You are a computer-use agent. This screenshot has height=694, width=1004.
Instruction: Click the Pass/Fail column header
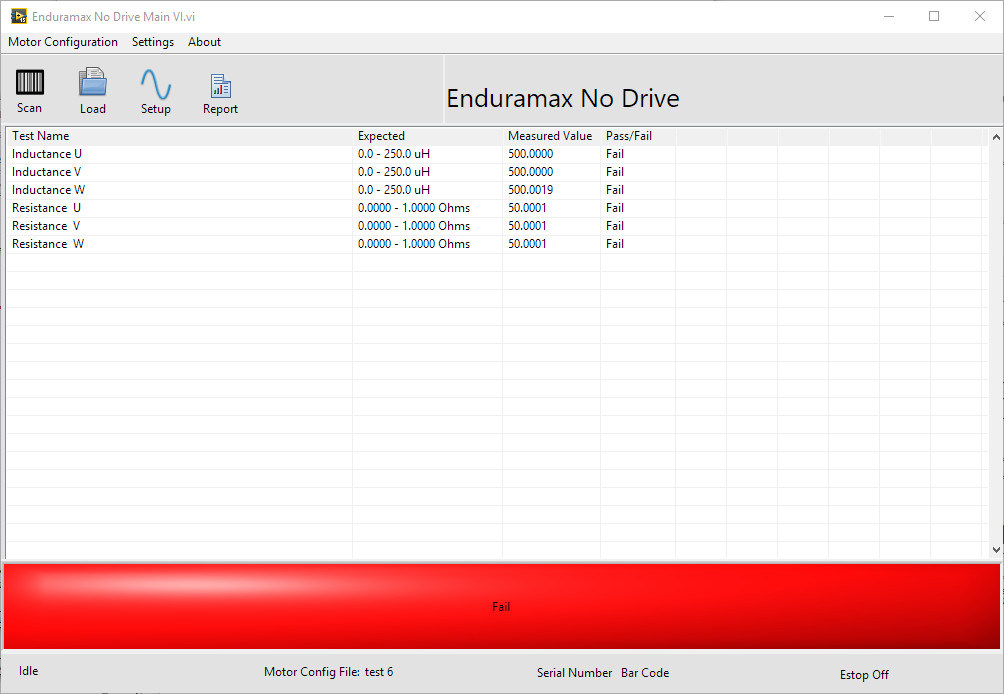[x=629, y=136]
